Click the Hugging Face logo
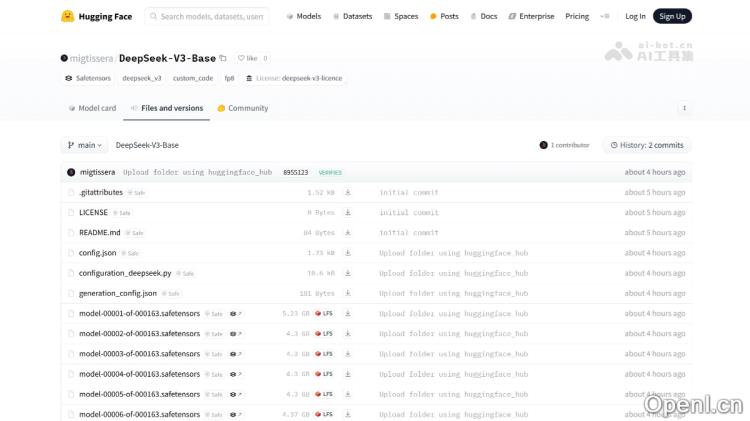 pos(97,16)
